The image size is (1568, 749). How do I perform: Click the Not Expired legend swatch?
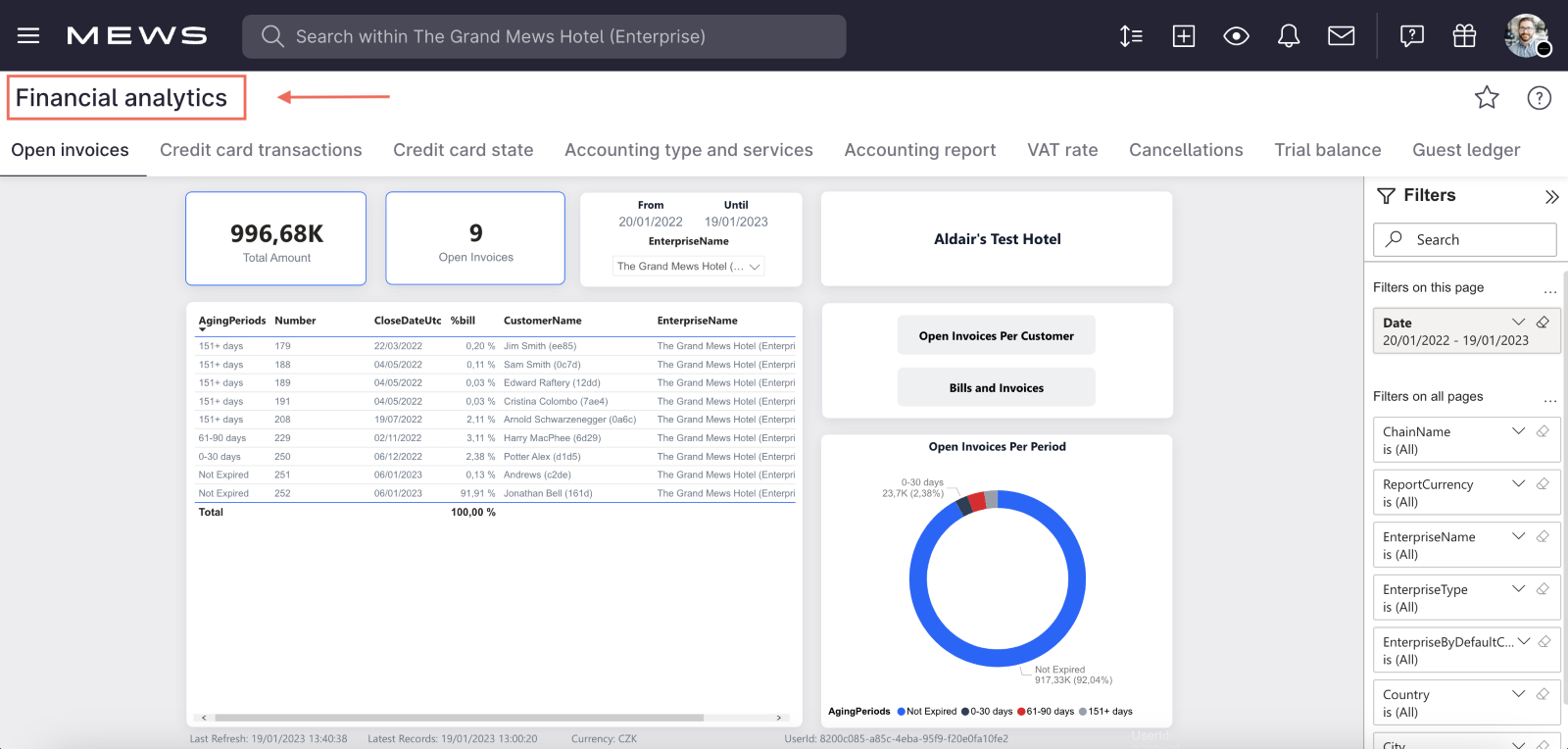click(901, 712)
